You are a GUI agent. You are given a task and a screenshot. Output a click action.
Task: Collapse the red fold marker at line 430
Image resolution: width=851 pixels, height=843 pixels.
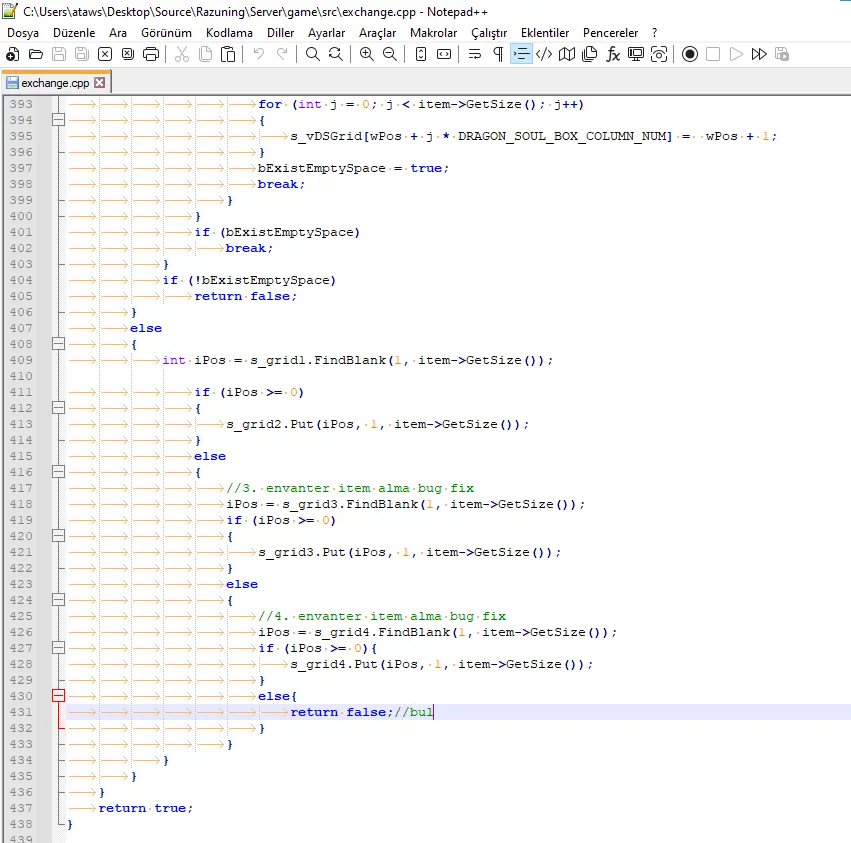(58, 696)
